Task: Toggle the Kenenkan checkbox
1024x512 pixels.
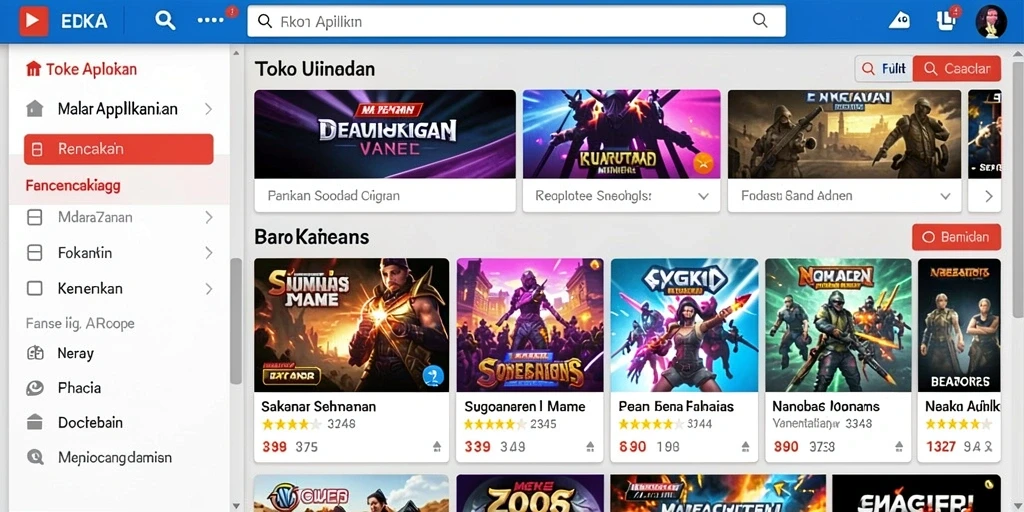Action: [x=35, y=288]
